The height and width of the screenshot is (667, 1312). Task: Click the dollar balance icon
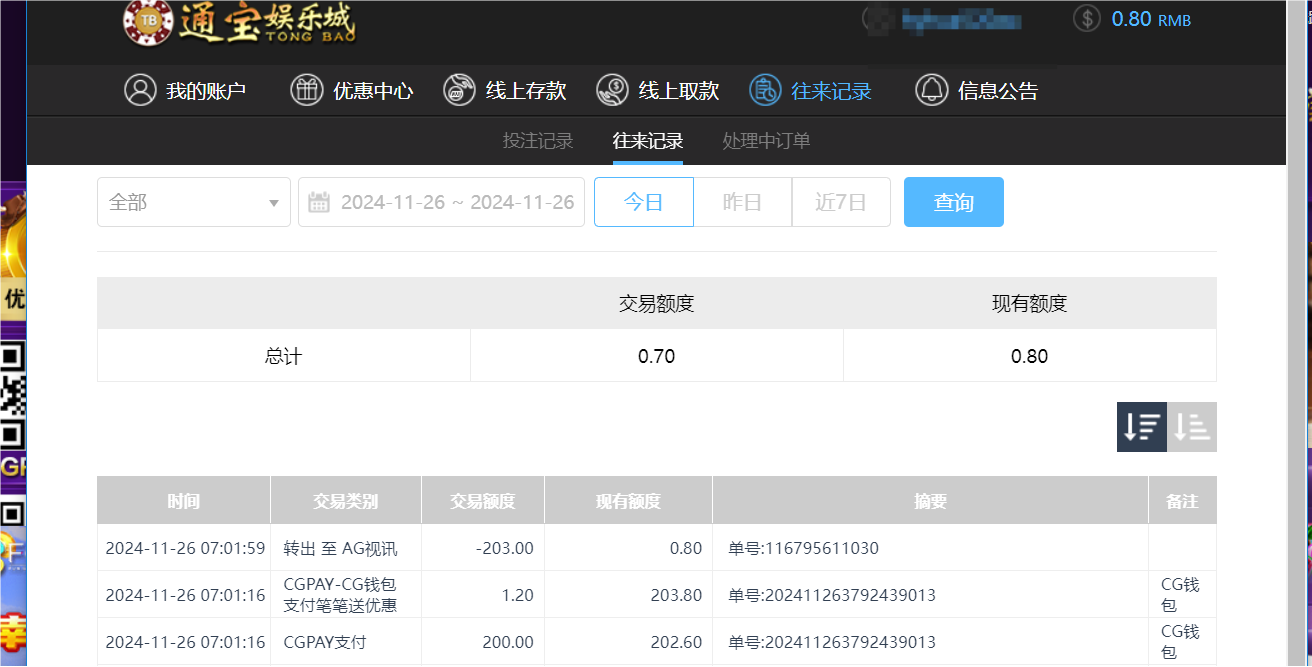click(x=1086, y=18)
